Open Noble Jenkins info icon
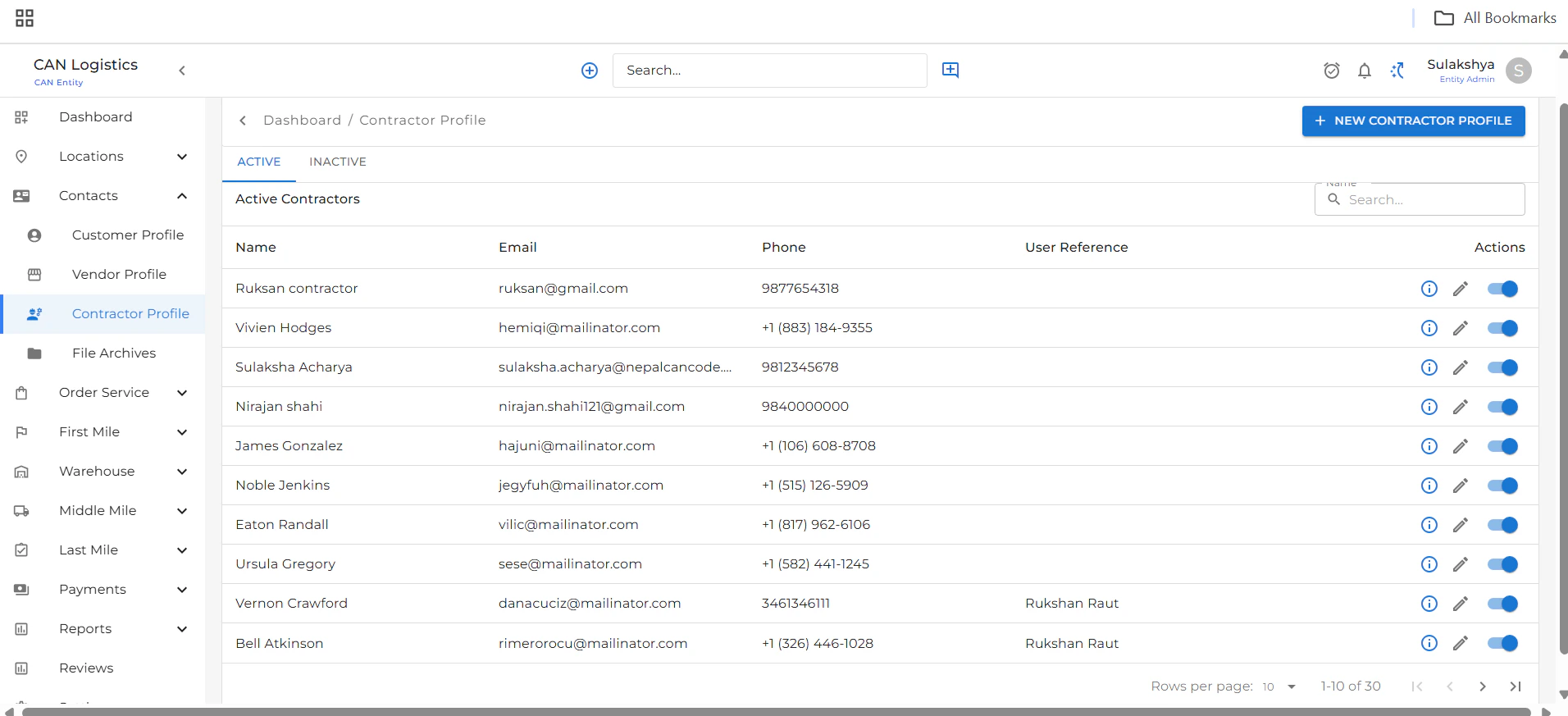Viewport: 1568px width, 716px height. click(x=1429, y=486)
